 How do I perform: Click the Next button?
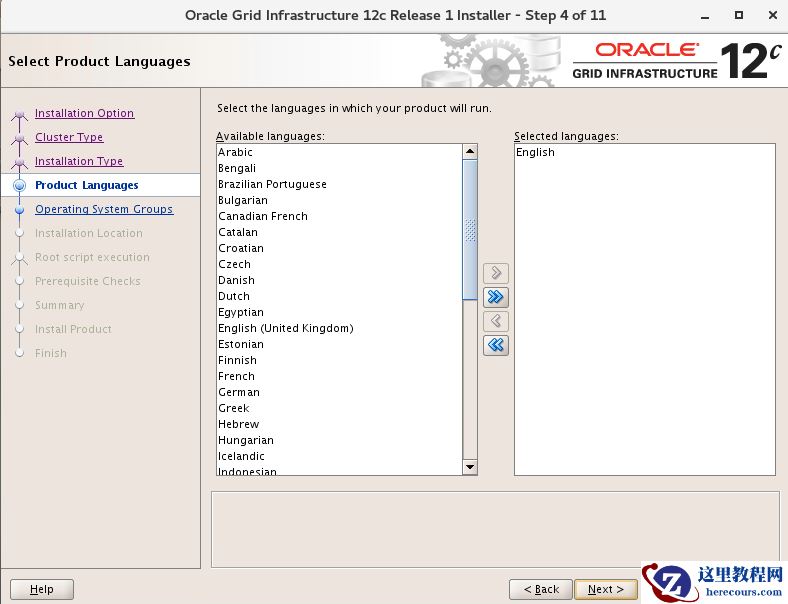coord(606,589)
